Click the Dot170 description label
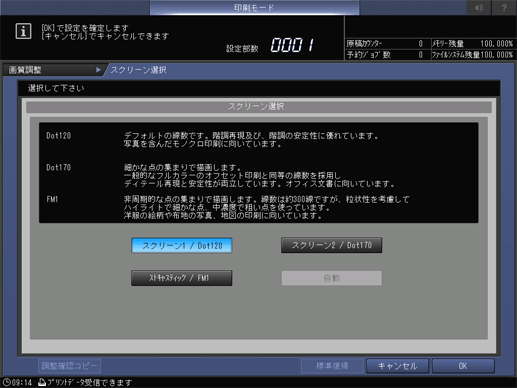This screenshot has height=388, width=517. pos(59,167)
